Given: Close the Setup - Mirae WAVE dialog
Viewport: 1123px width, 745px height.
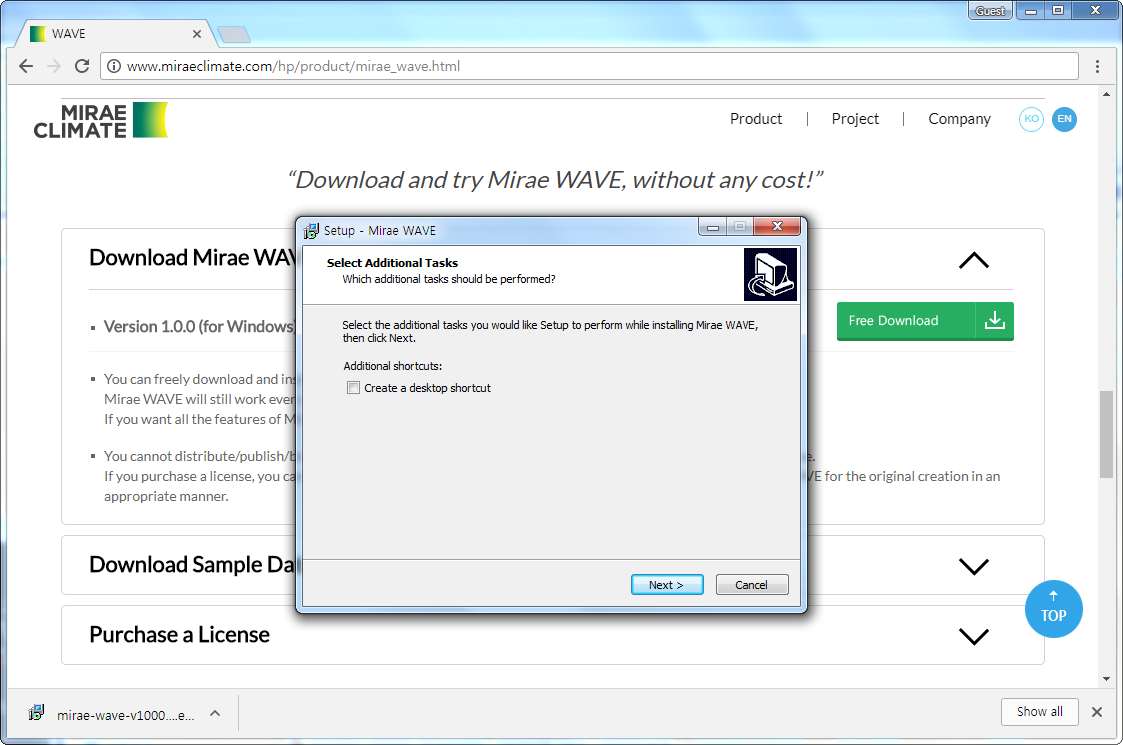Looking at the screenshot, I should (x=777, y=226).
